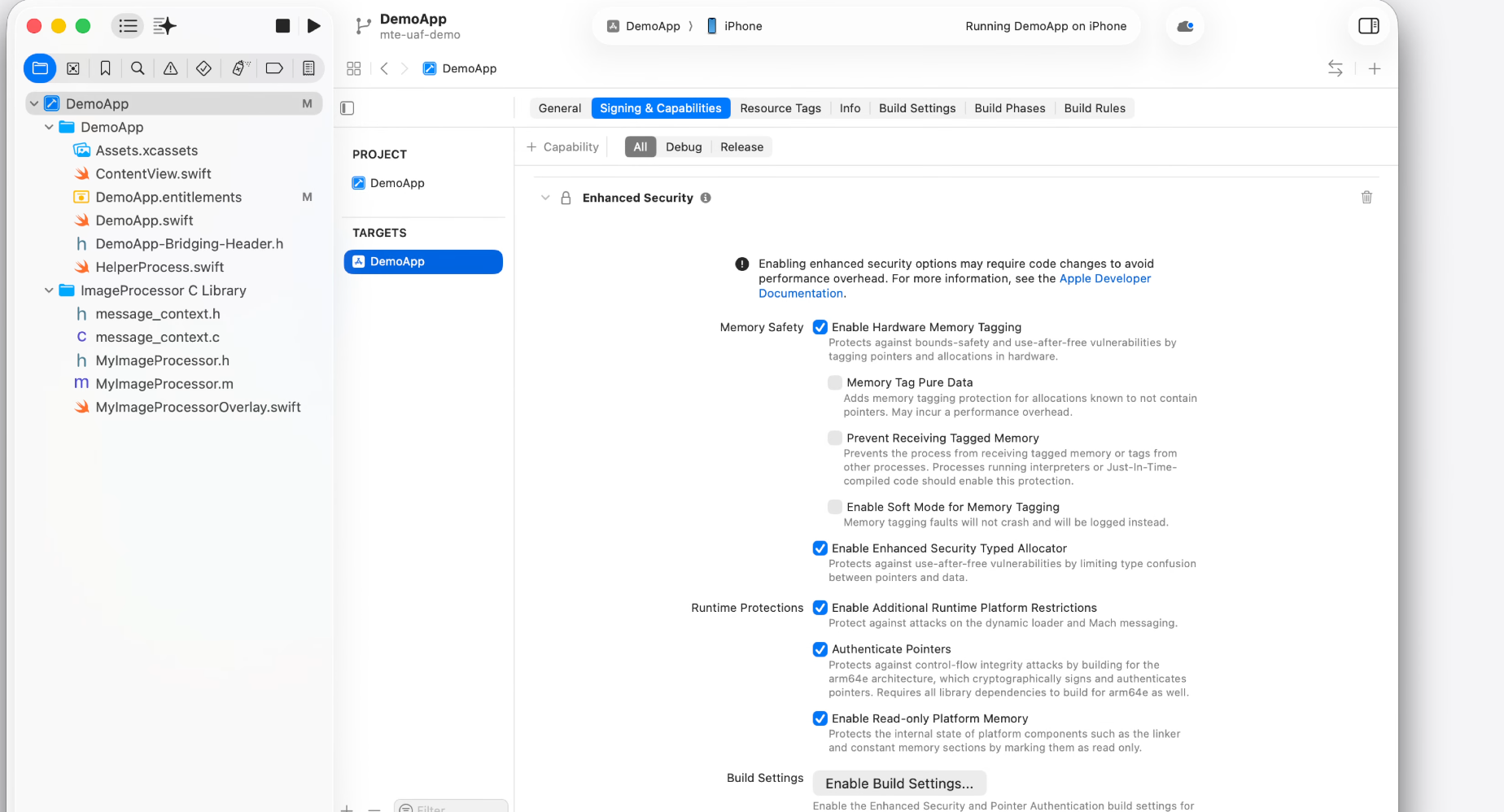Collapse the ImageProcessor C Library group
Image resolution: width=1504 pixels, height=812 pixels.
pyautogui.click(x=49, y=290)
